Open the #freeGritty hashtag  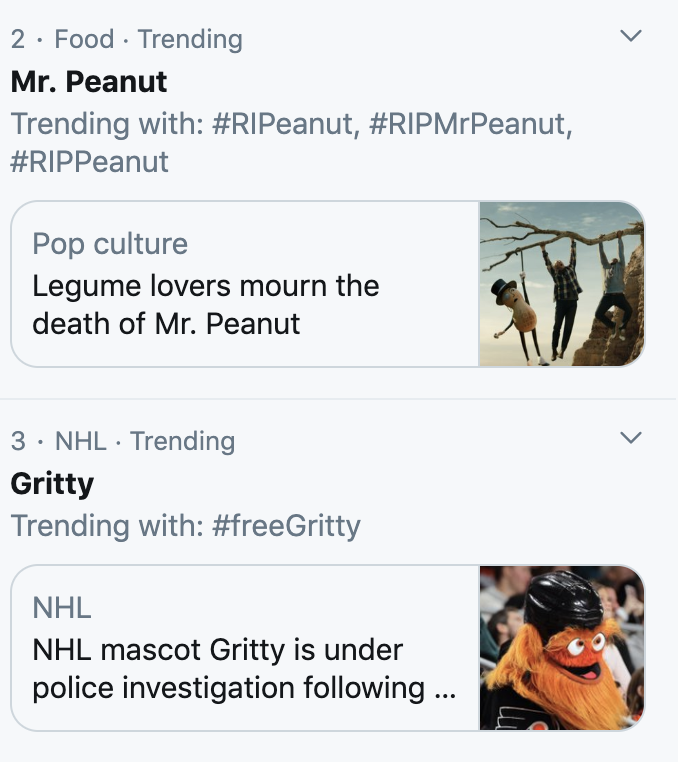tap(286, 525)
